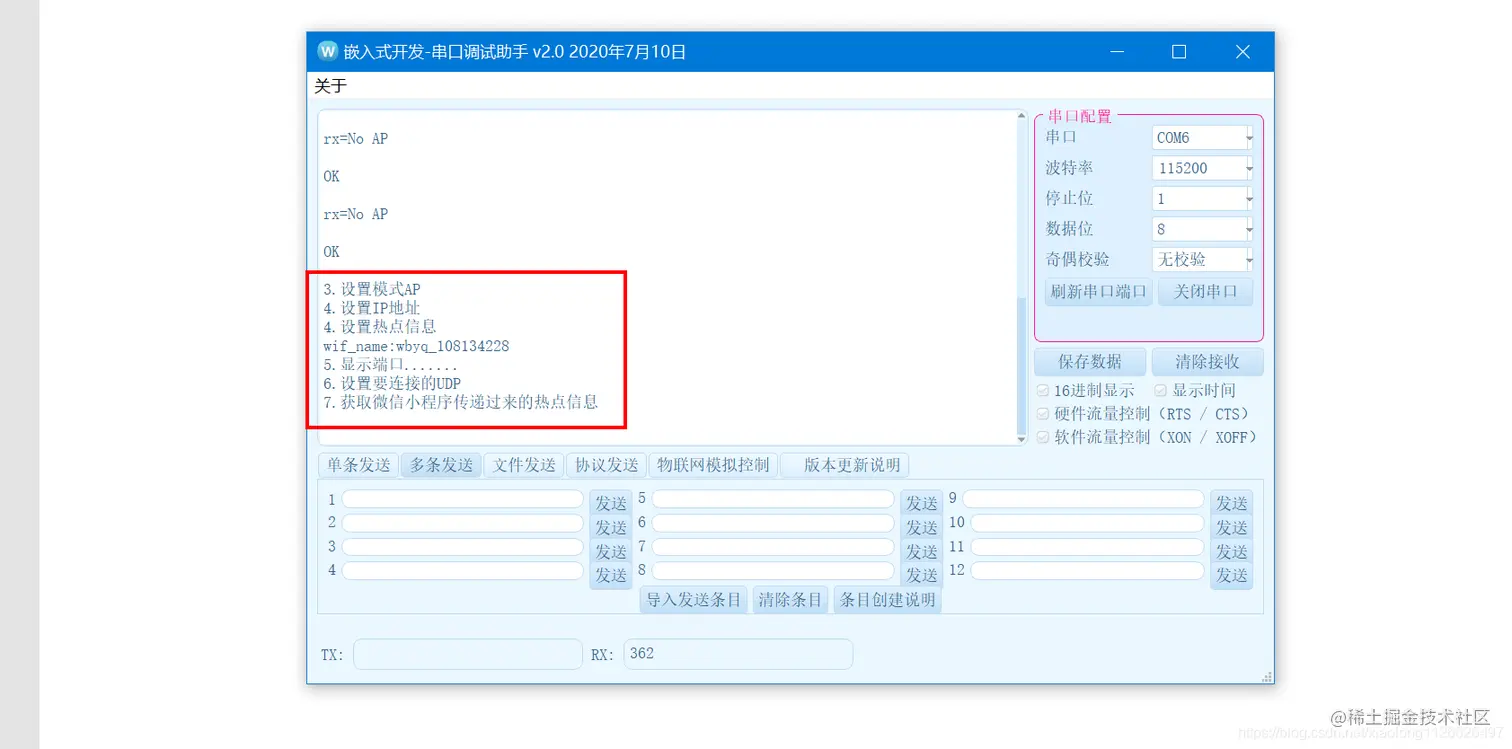Click the 条目创建说明 button
This screenshot has width=1512, height=749.
click(887, 600)
